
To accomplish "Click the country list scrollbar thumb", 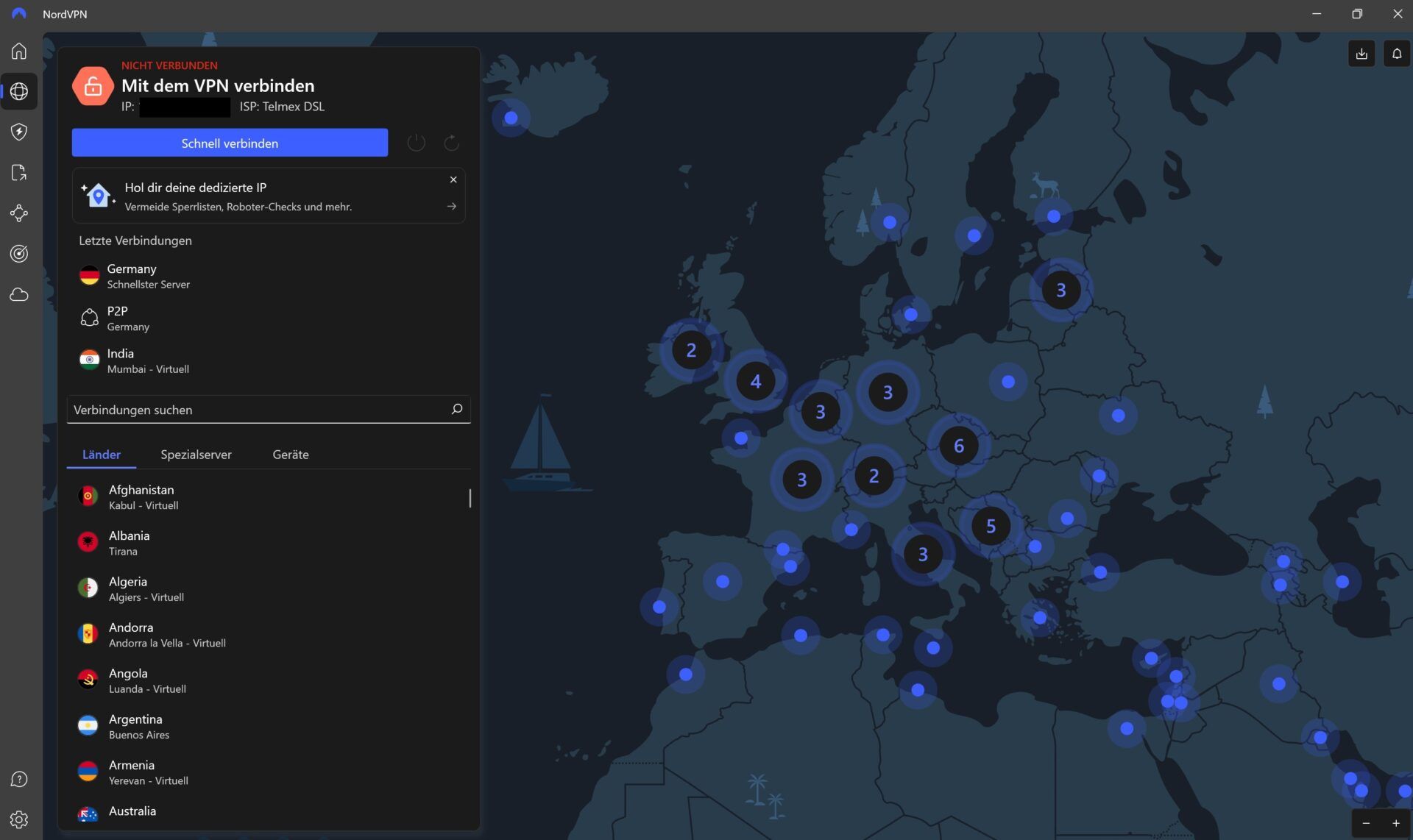I will click(470, 498).
